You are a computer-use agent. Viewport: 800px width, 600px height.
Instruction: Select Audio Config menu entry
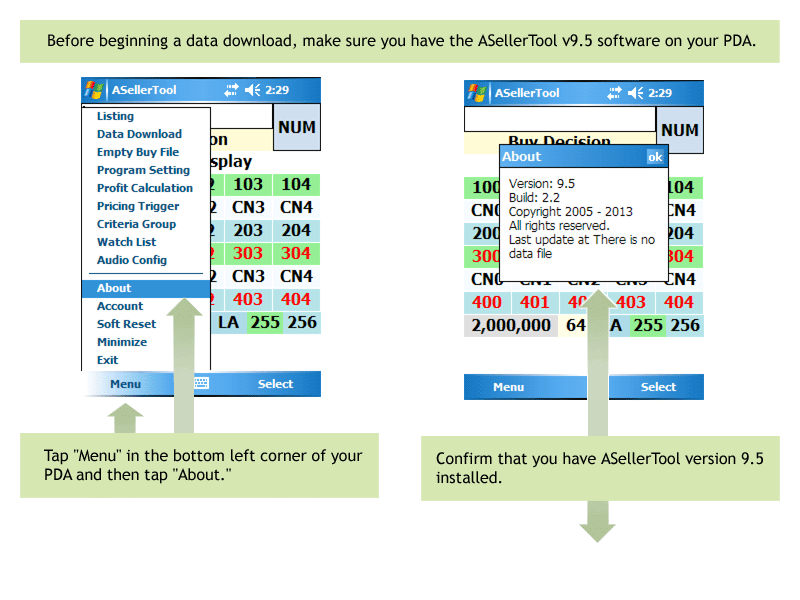[132, 260]
